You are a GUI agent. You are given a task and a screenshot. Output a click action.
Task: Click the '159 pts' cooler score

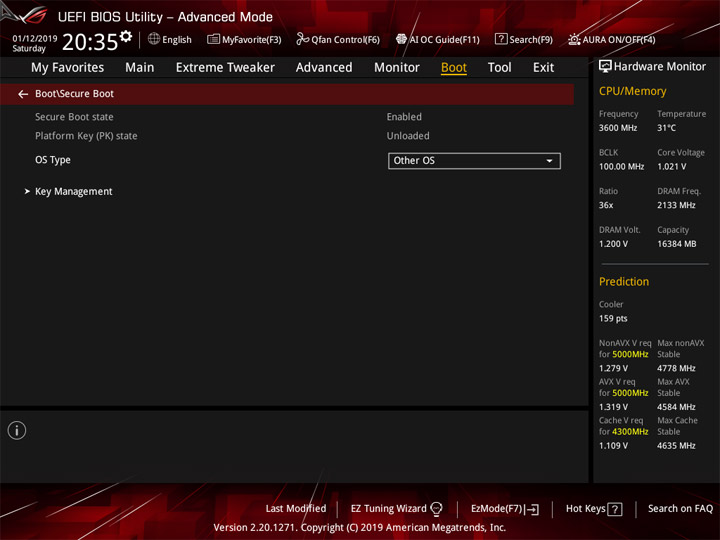613,318
